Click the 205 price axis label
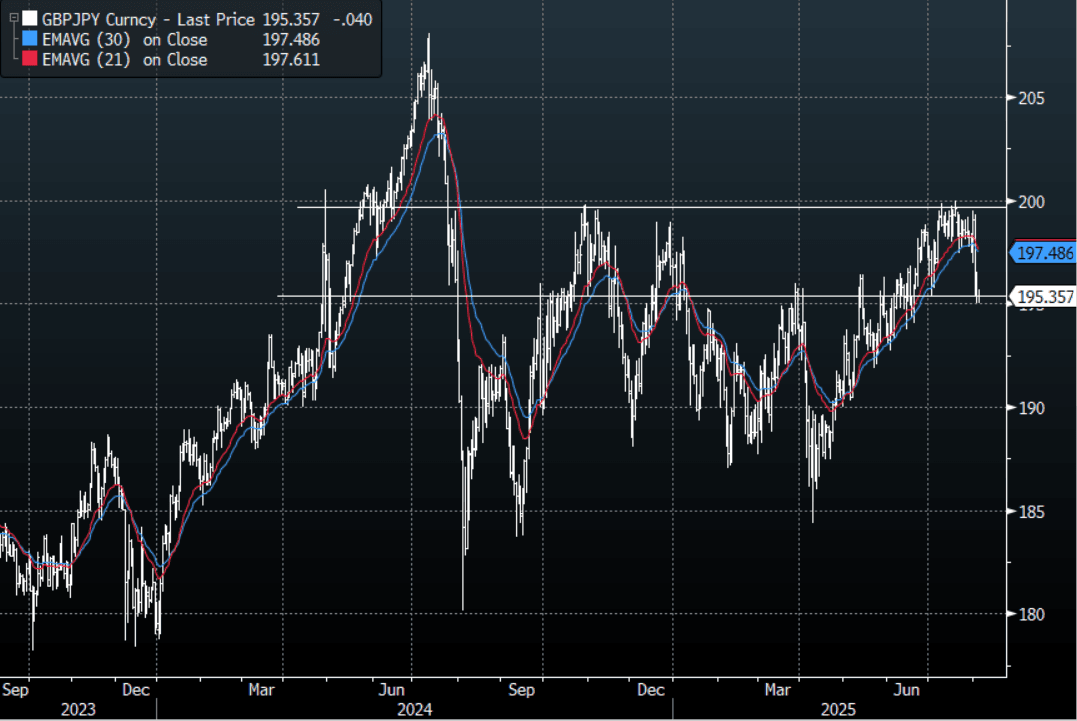 tap(1031, 98)
